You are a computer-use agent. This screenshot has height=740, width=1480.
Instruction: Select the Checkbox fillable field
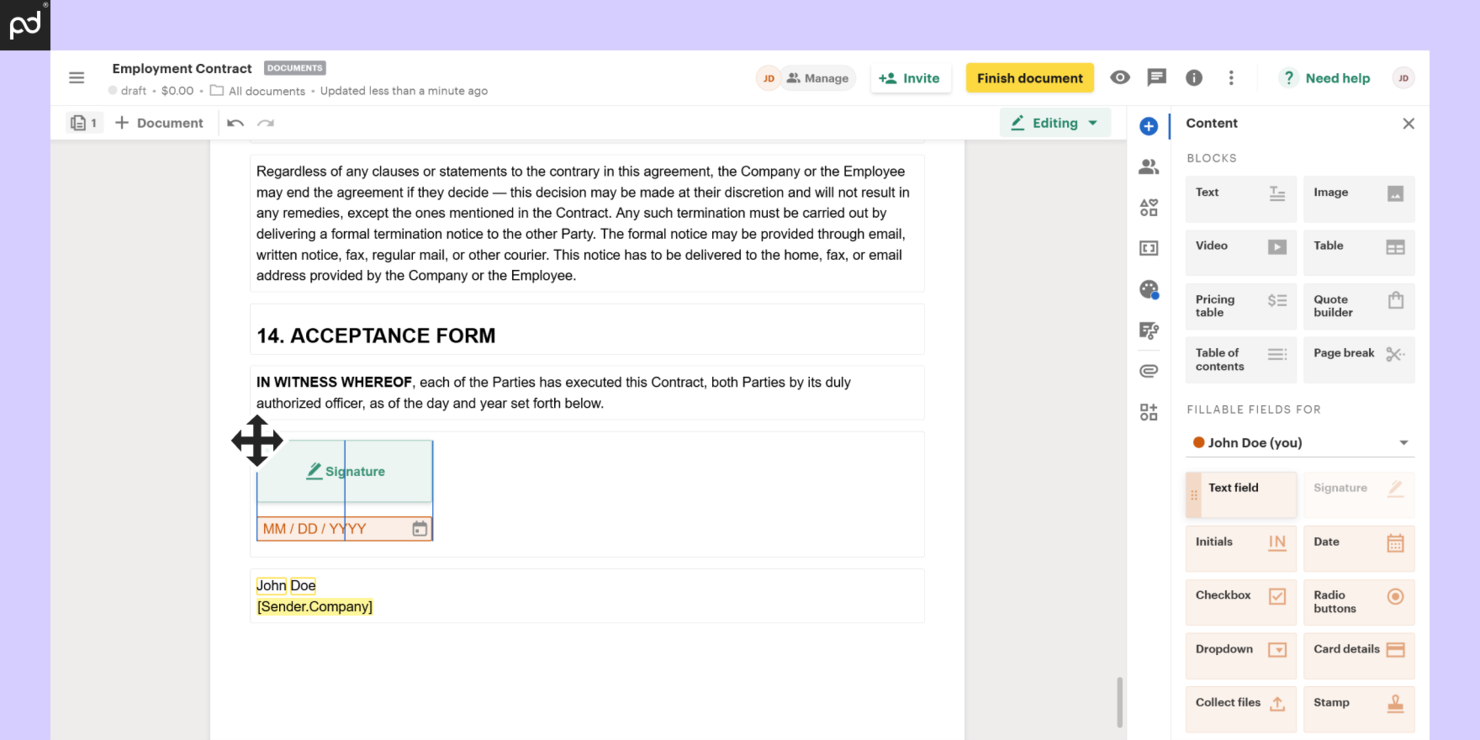click(1241, 602)
